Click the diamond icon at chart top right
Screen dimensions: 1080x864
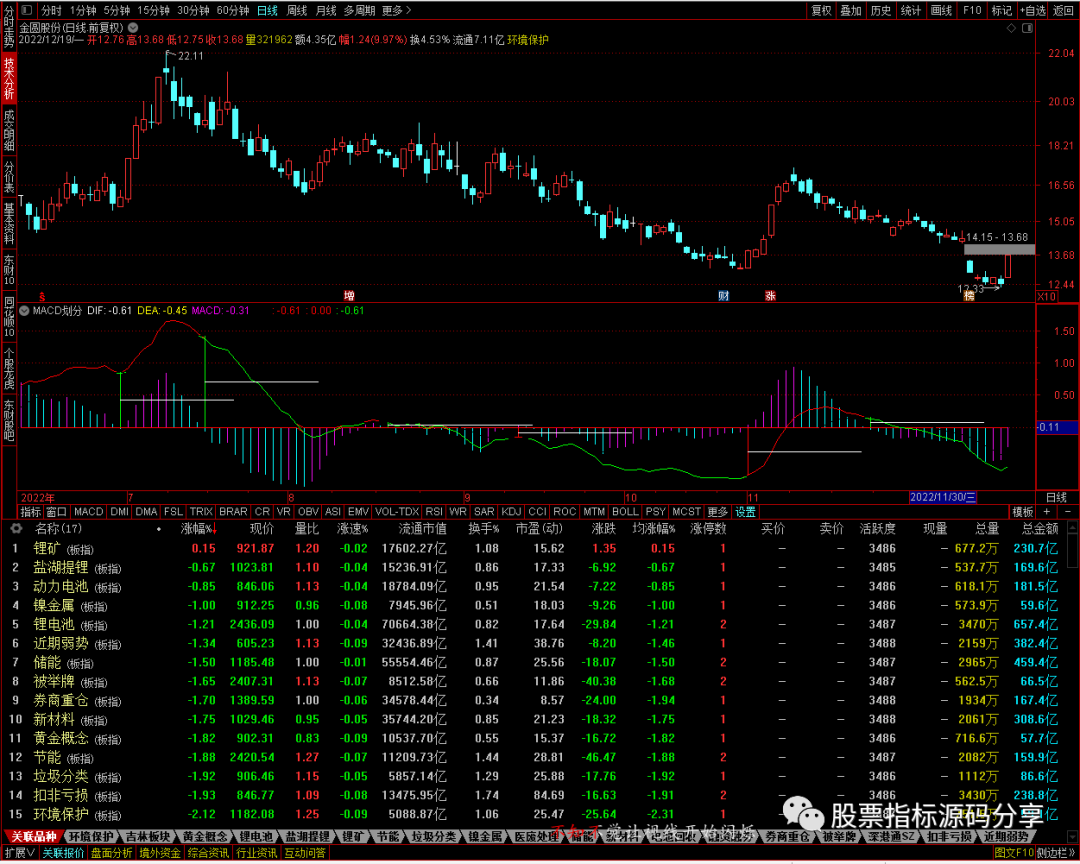click(x=1011, y=28)
